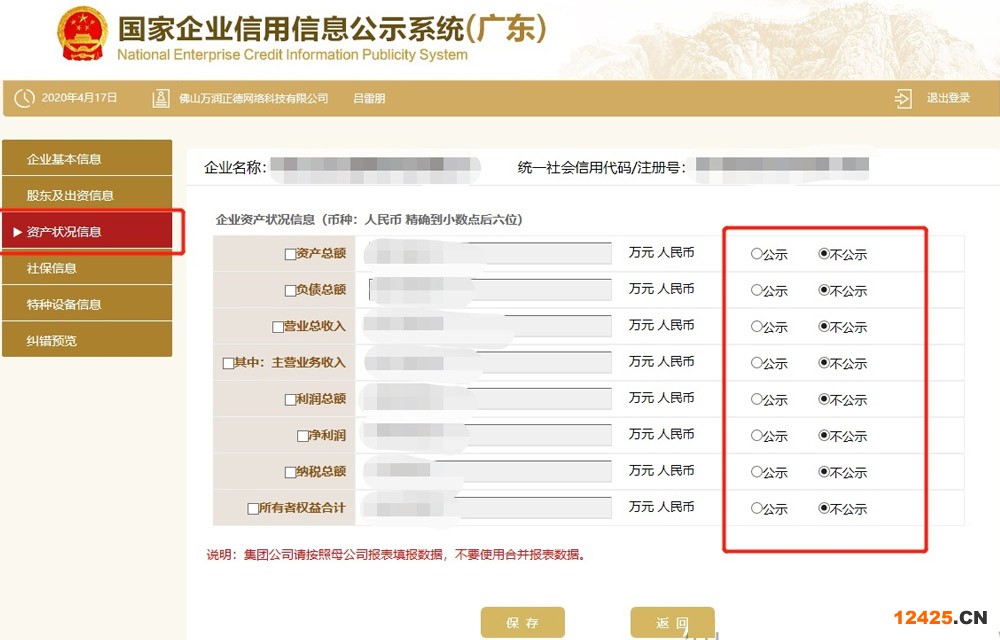The width and height of the screenshot is (1000, 640).
Task: Open the 纠错预览 page
Action: [x=52, y=340]
